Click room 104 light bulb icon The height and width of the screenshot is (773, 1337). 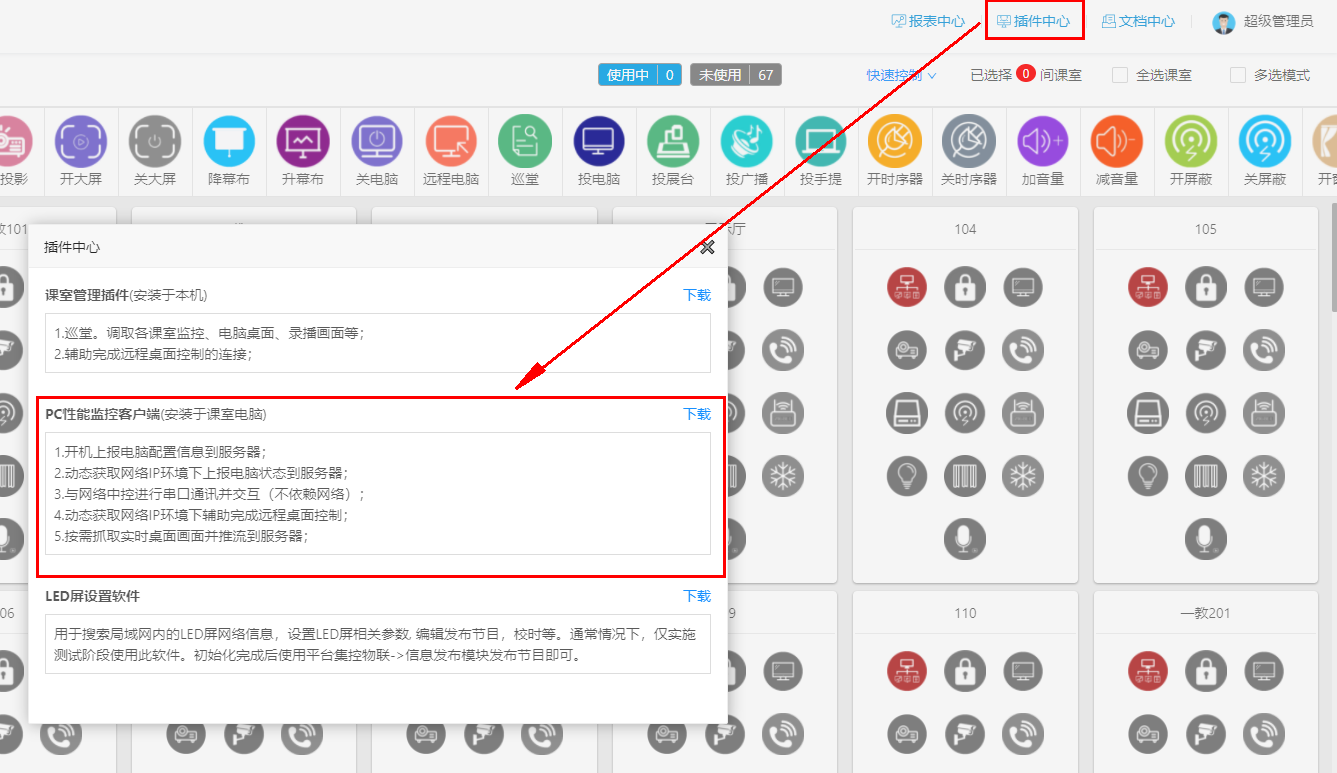[x=907, y=475]
